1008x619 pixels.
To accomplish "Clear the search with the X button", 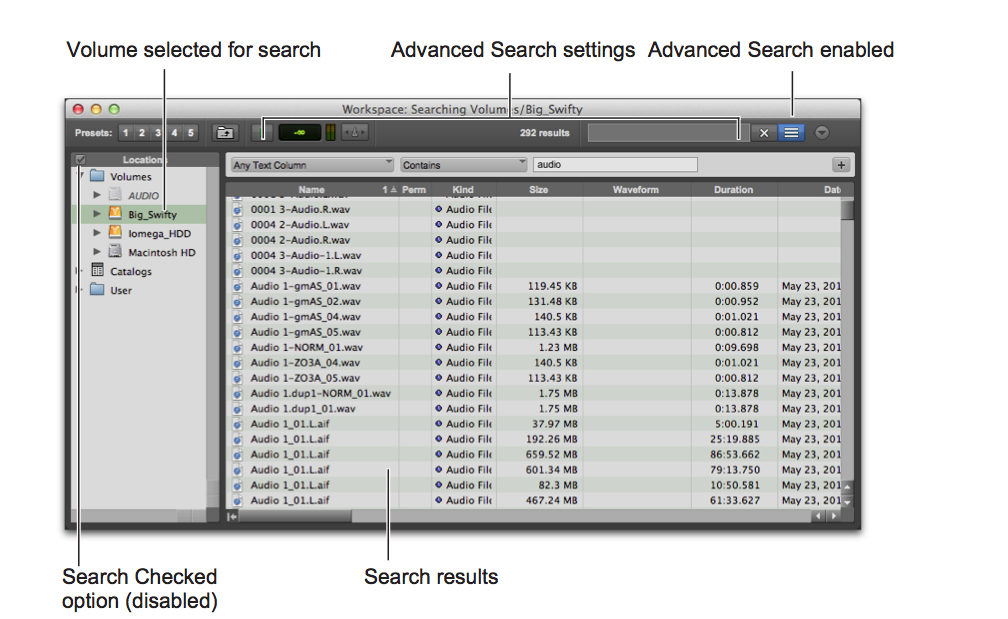I will click(x=763, y=132).
